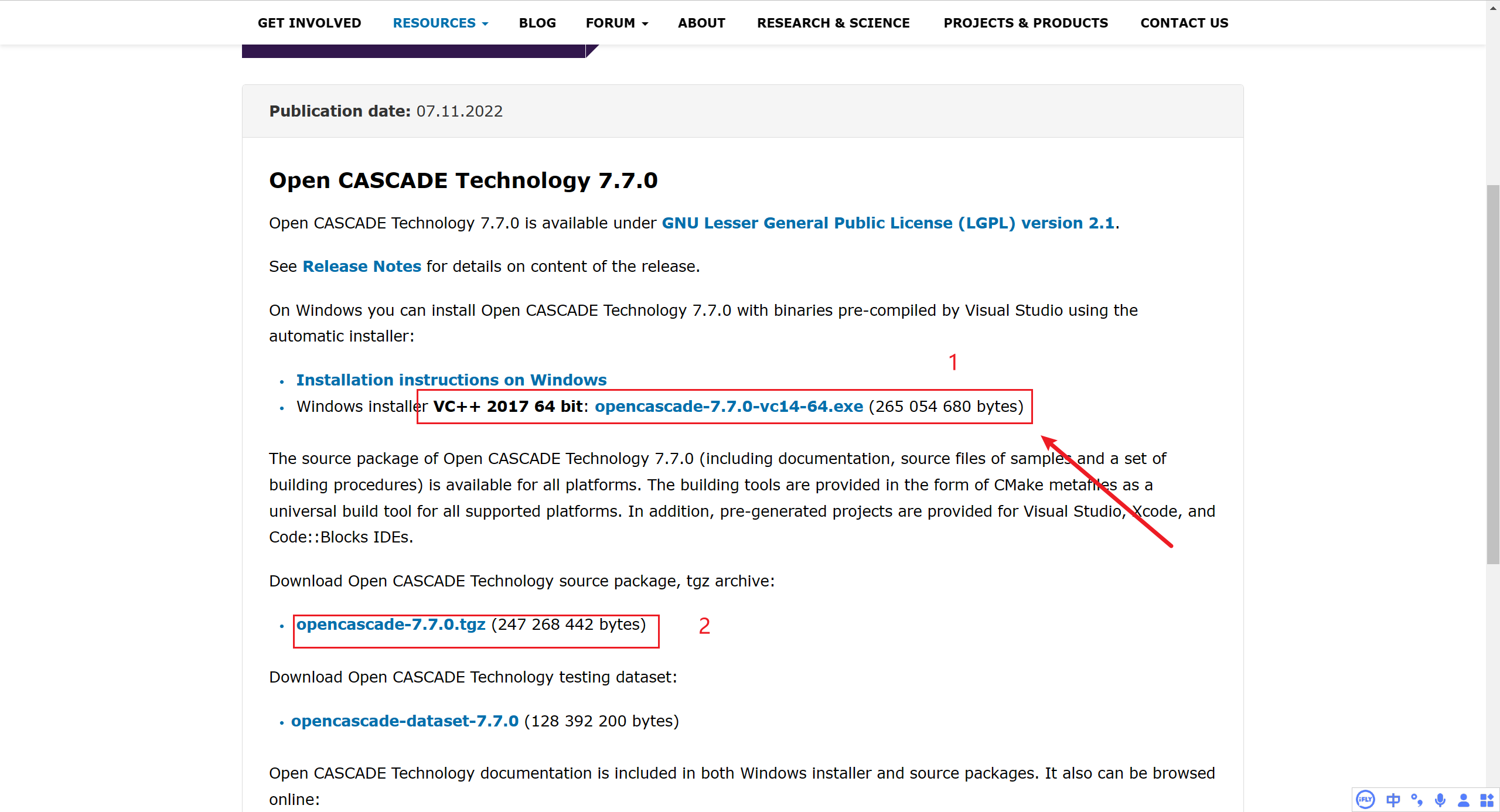Download the opencascade-dataset-7.7.0 testing dataset

point(405,721)
